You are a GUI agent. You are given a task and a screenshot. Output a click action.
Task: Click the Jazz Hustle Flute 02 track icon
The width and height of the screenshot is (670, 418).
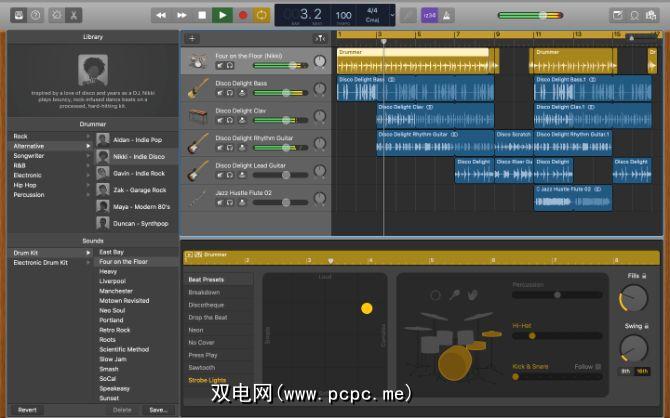(198, 197)
